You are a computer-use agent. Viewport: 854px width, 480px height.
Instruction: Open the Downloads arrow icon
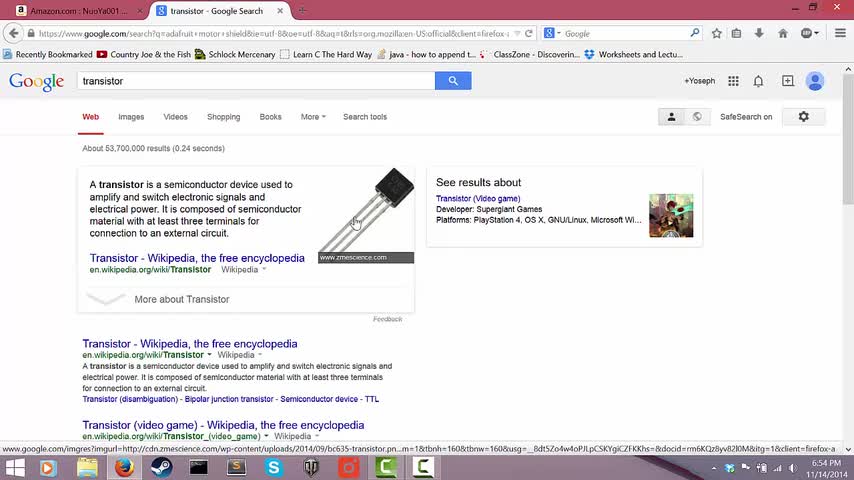click(759, 33)
